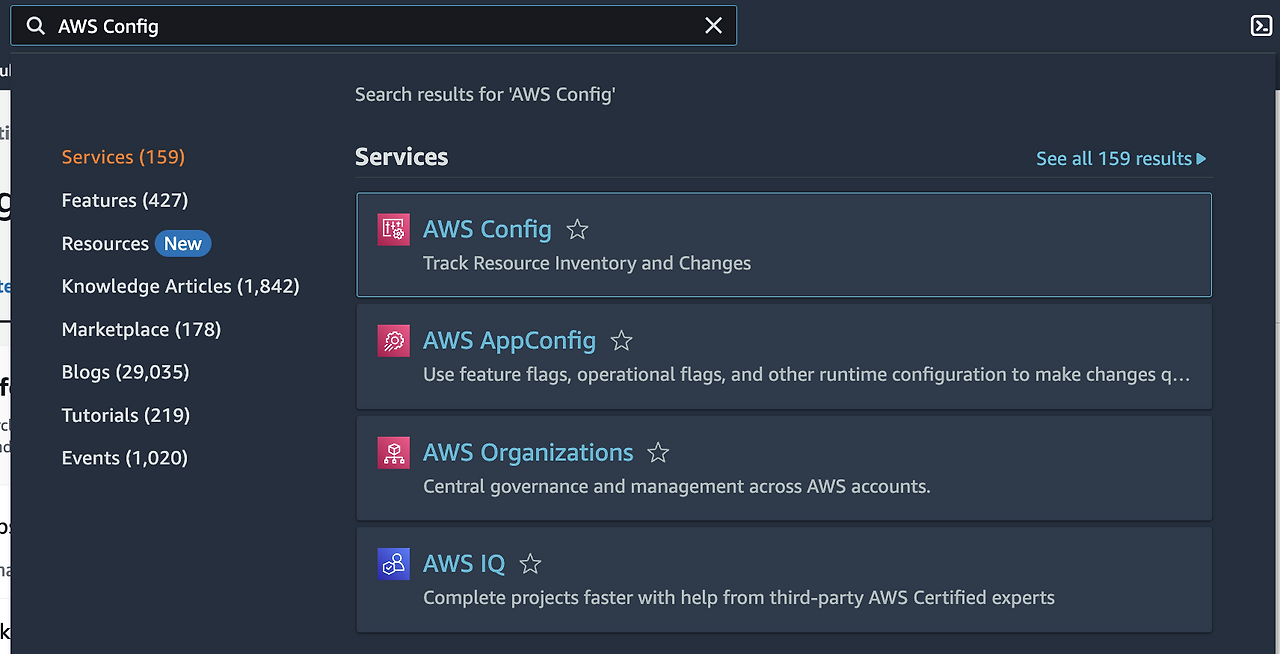Screen dimensions: 1280x654
Task: Favorite AWS Config with the star
Action: 577,230
